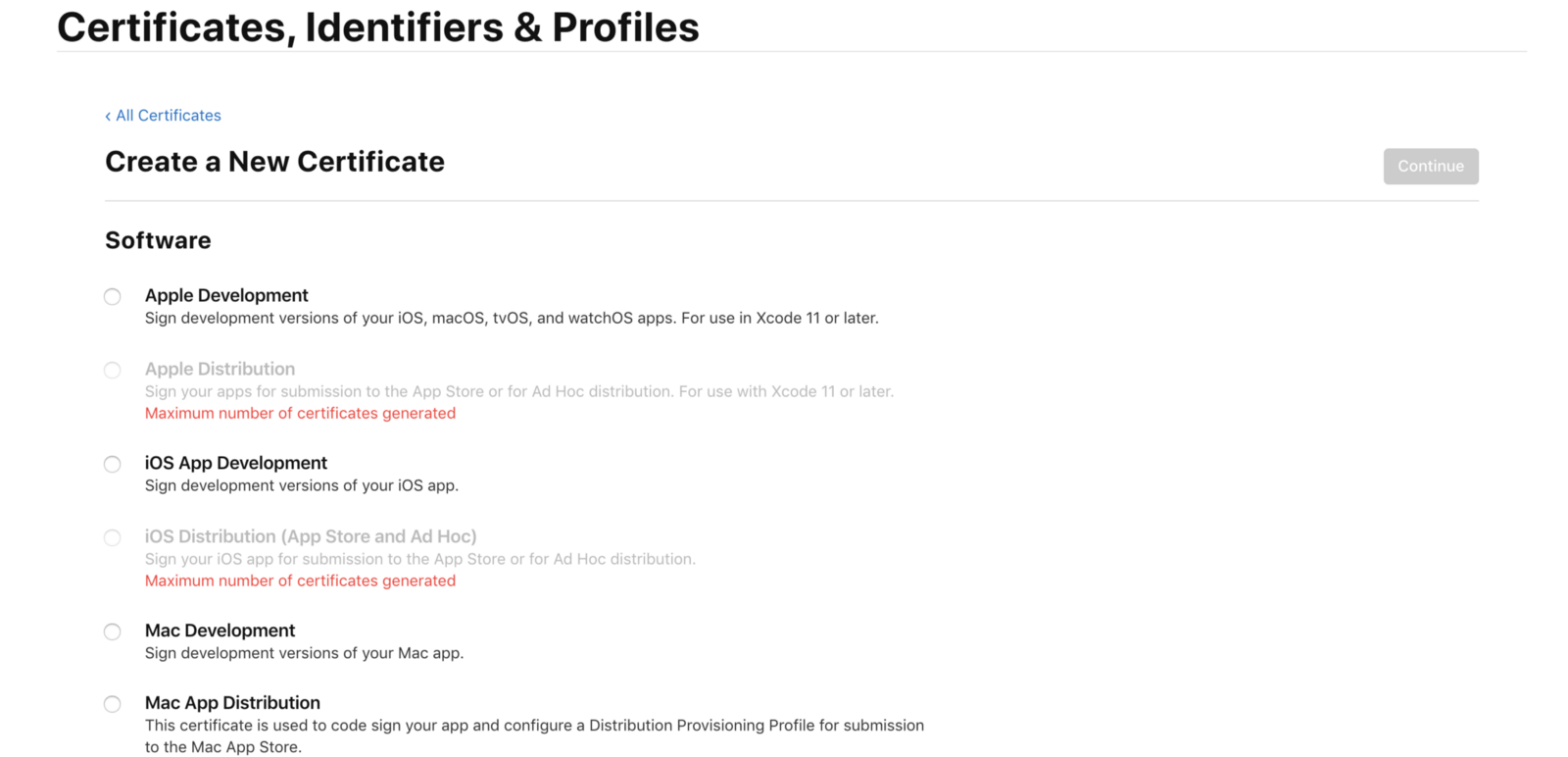Viewport: 1568px width, 757px height.
Task: Select the Apple Development radio button
Action: pyautogui.click(x=113, y=296)
